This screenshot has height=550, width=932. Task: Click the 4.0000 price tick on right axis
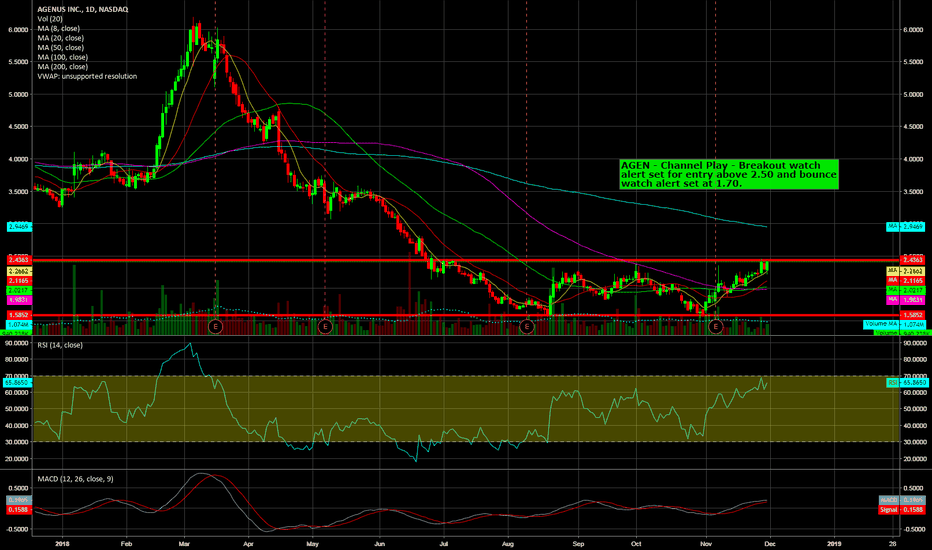(x=913, y=159)
